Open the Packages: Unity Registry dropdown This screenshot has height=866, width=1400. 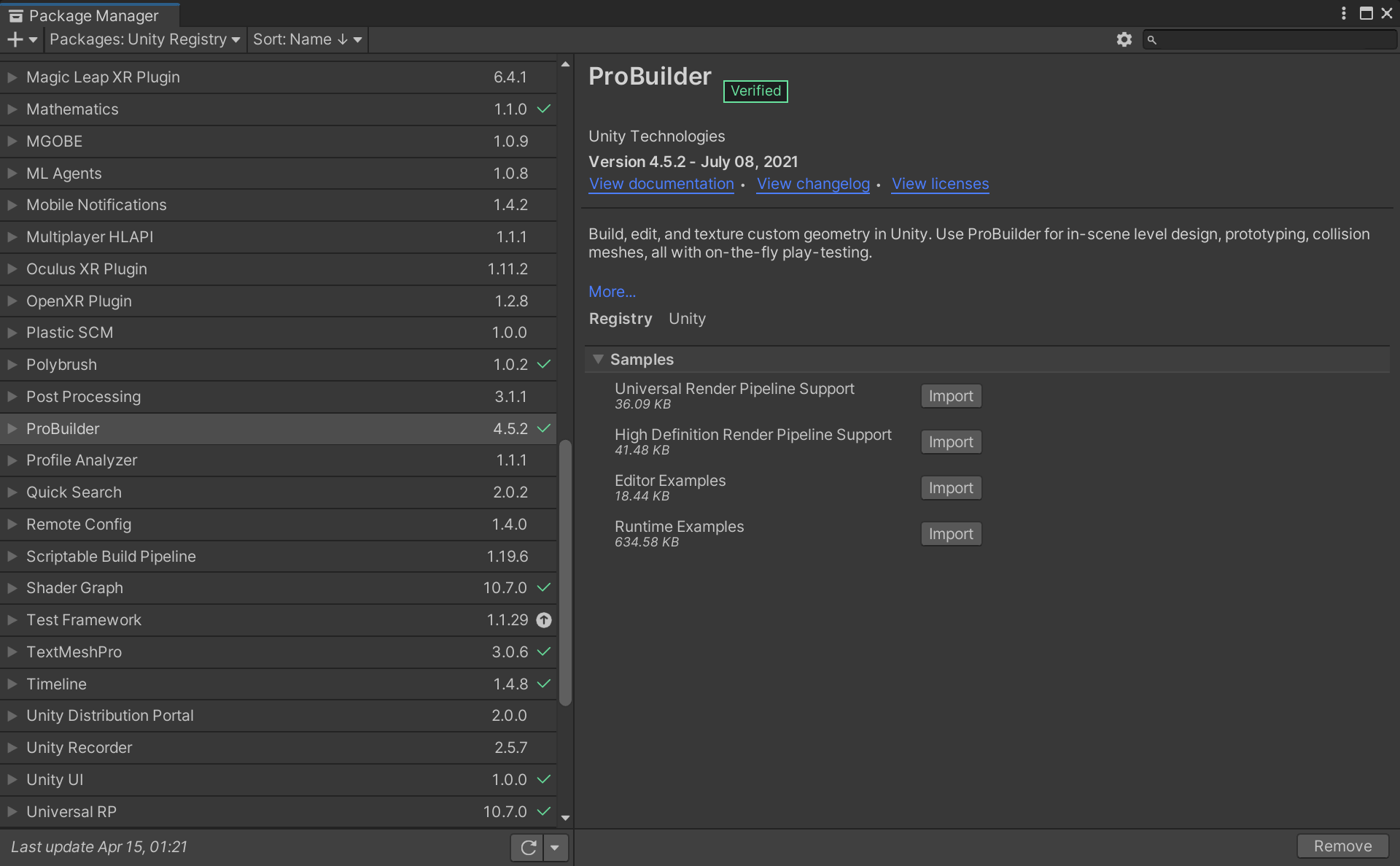click(x=144, y=39)
